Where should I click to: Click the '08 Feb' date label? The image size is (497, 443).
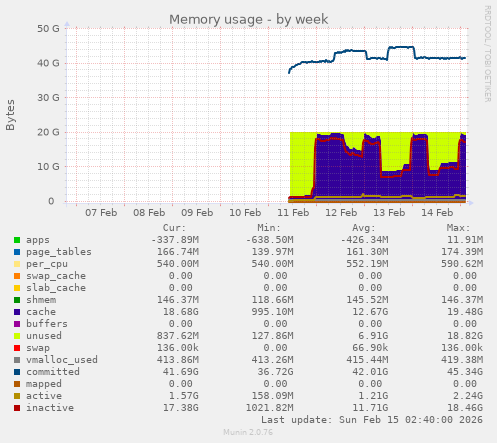tap(149, 213)
